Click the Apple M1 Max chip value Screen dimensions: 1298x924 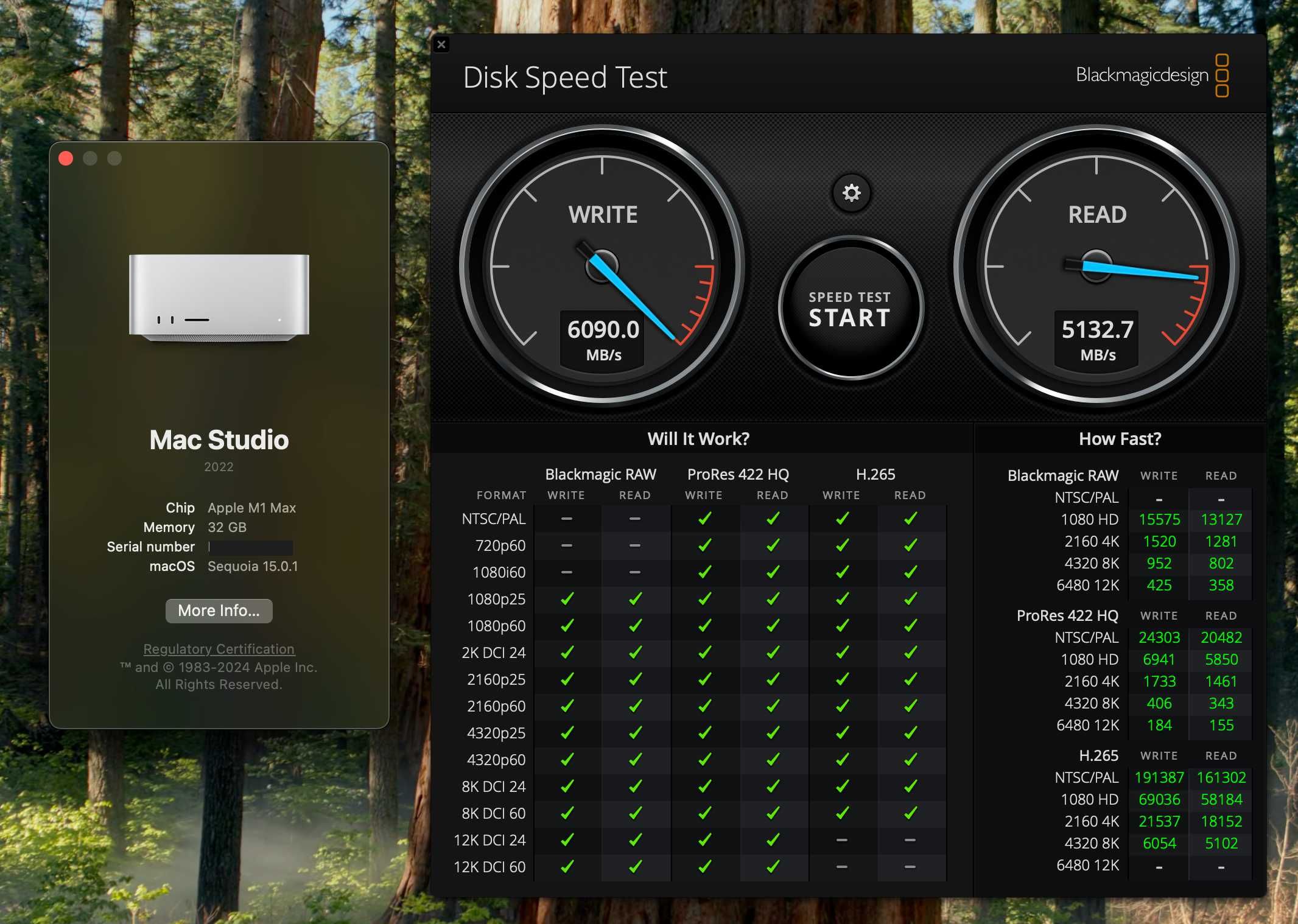tap(251, 508)
